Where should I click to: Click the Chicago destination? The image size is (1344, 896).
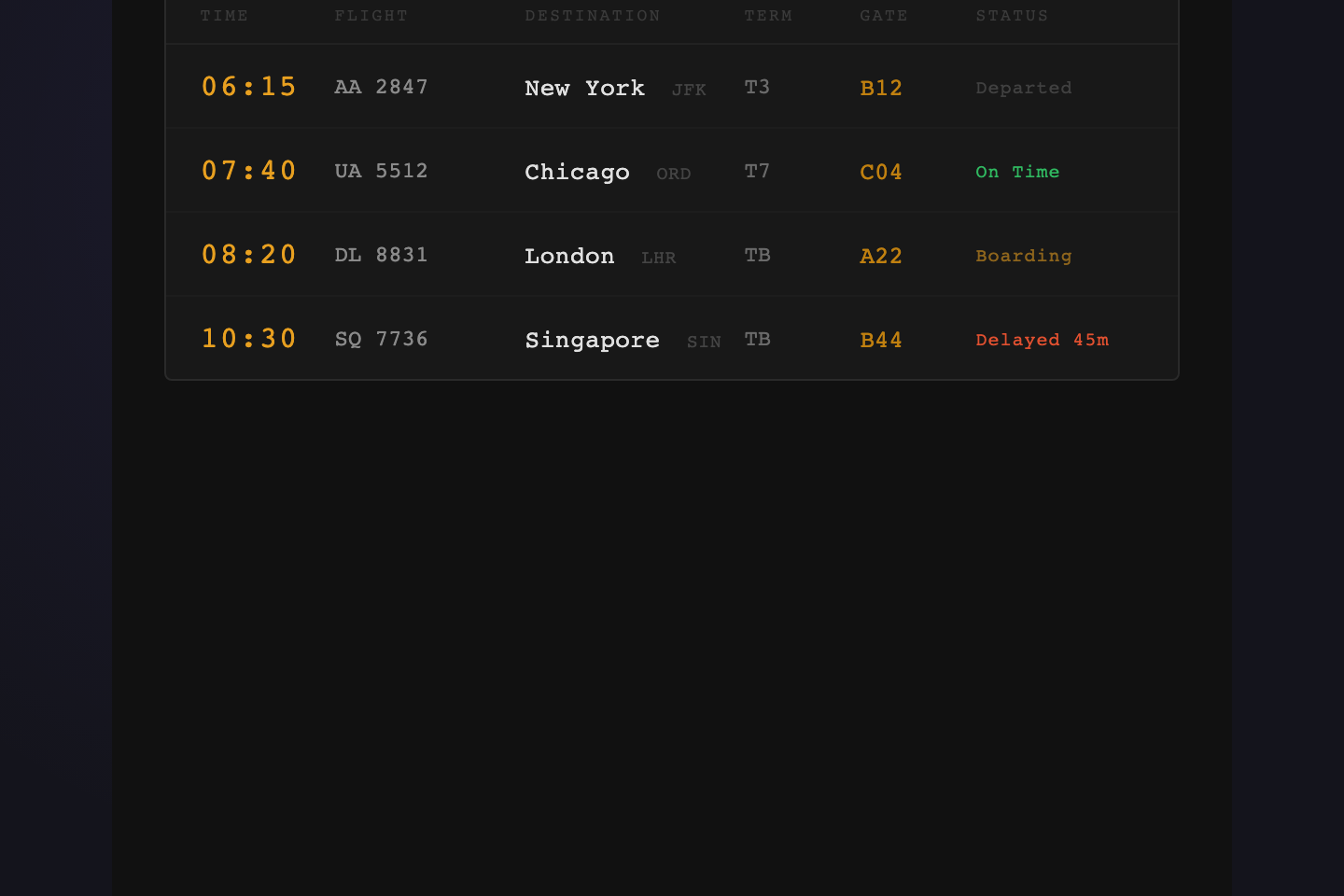[x=578, y=172]
